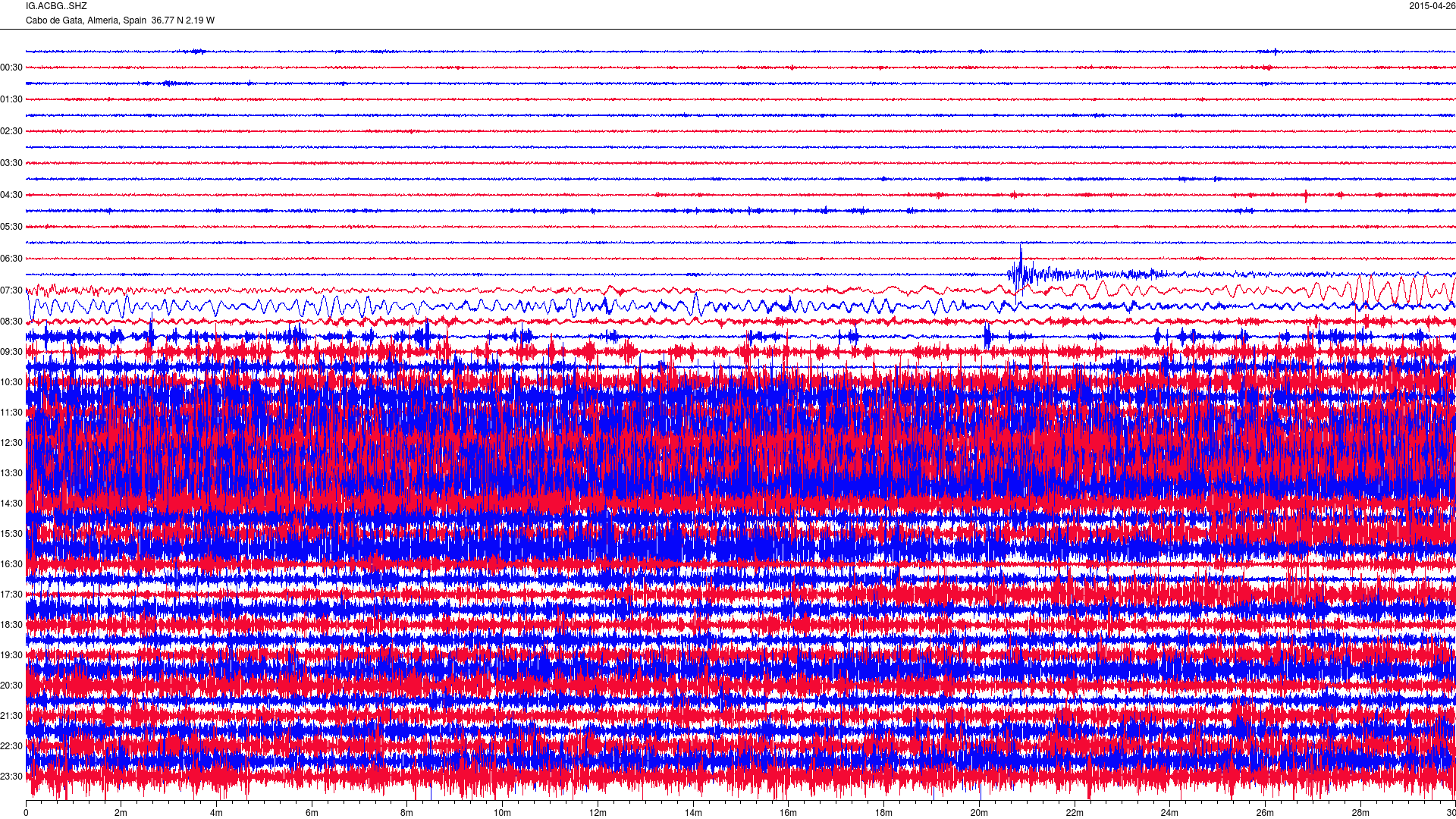Click the 2m axis tick label
This screenshot has width=1456, height=819.
click(121, 813)
